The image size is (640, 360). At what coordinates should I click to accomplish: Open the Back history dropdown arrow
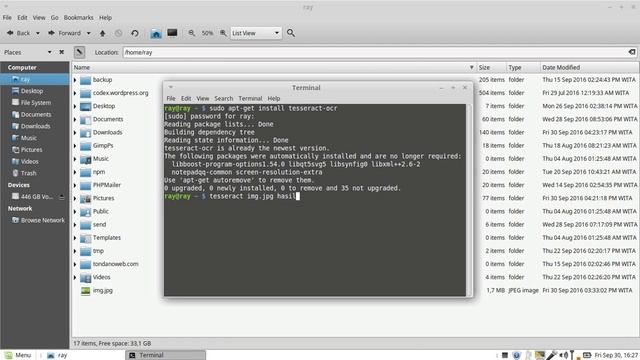[38, 33]
